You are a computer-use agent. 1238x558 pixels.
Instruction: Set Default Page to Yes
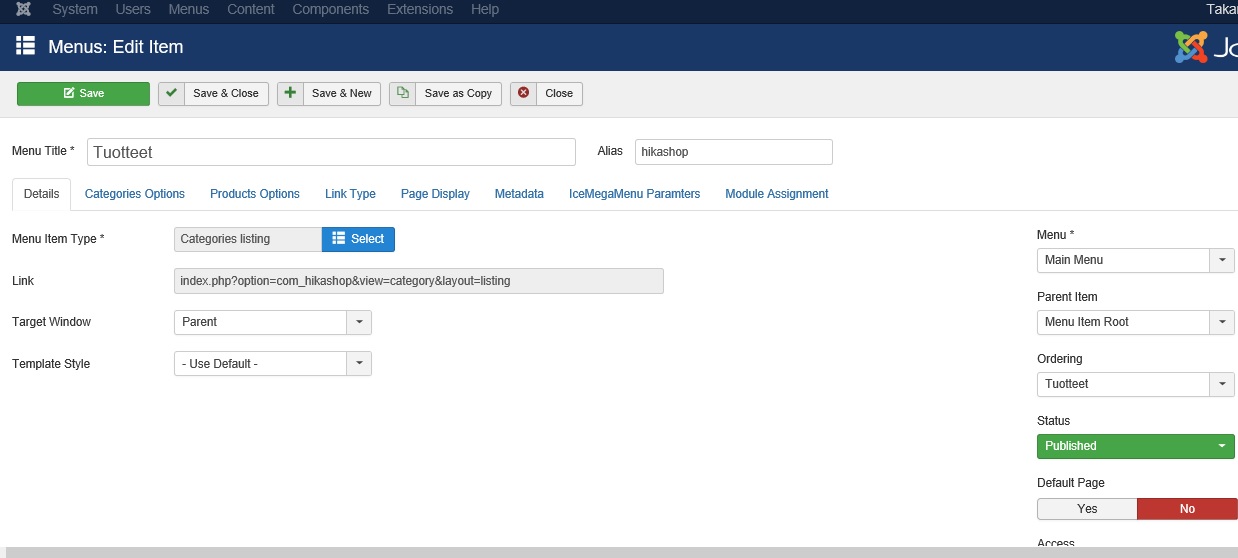(x=1087, y=509)
